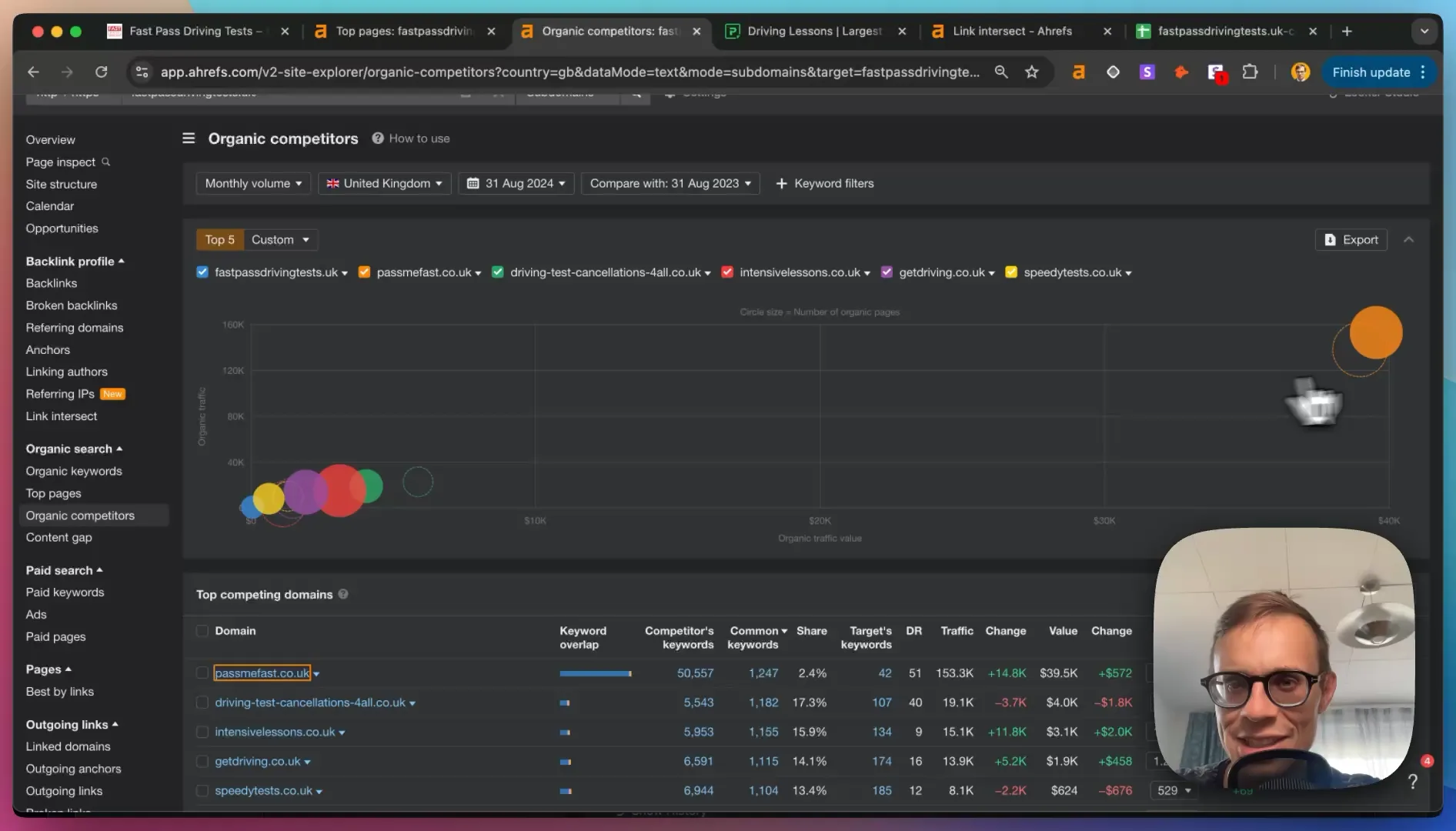This screenshot has height=831, width=1456.
Task: Click the How to use help icon
Action: (378, 138)
